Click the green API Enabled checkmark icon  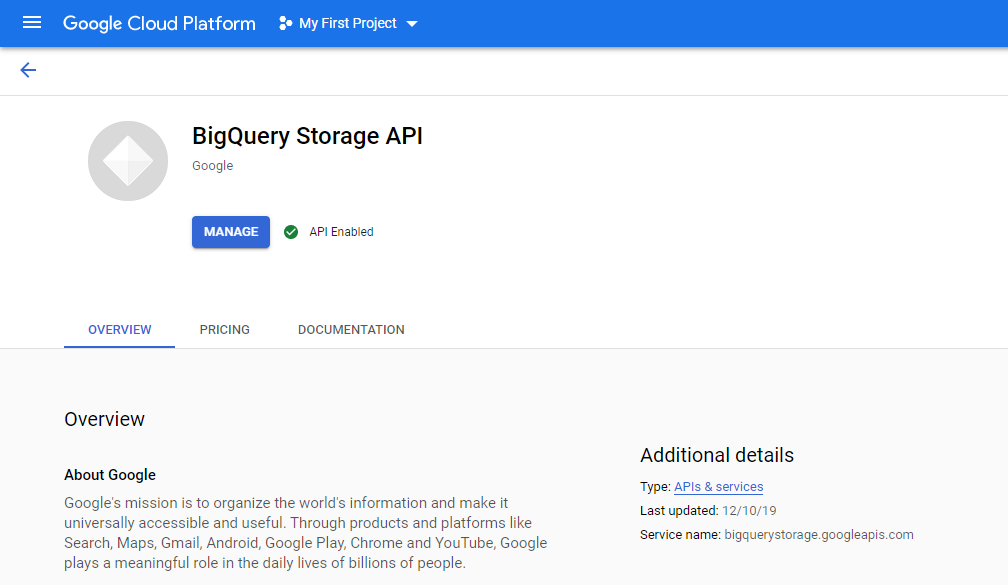(x=291, y=232)
